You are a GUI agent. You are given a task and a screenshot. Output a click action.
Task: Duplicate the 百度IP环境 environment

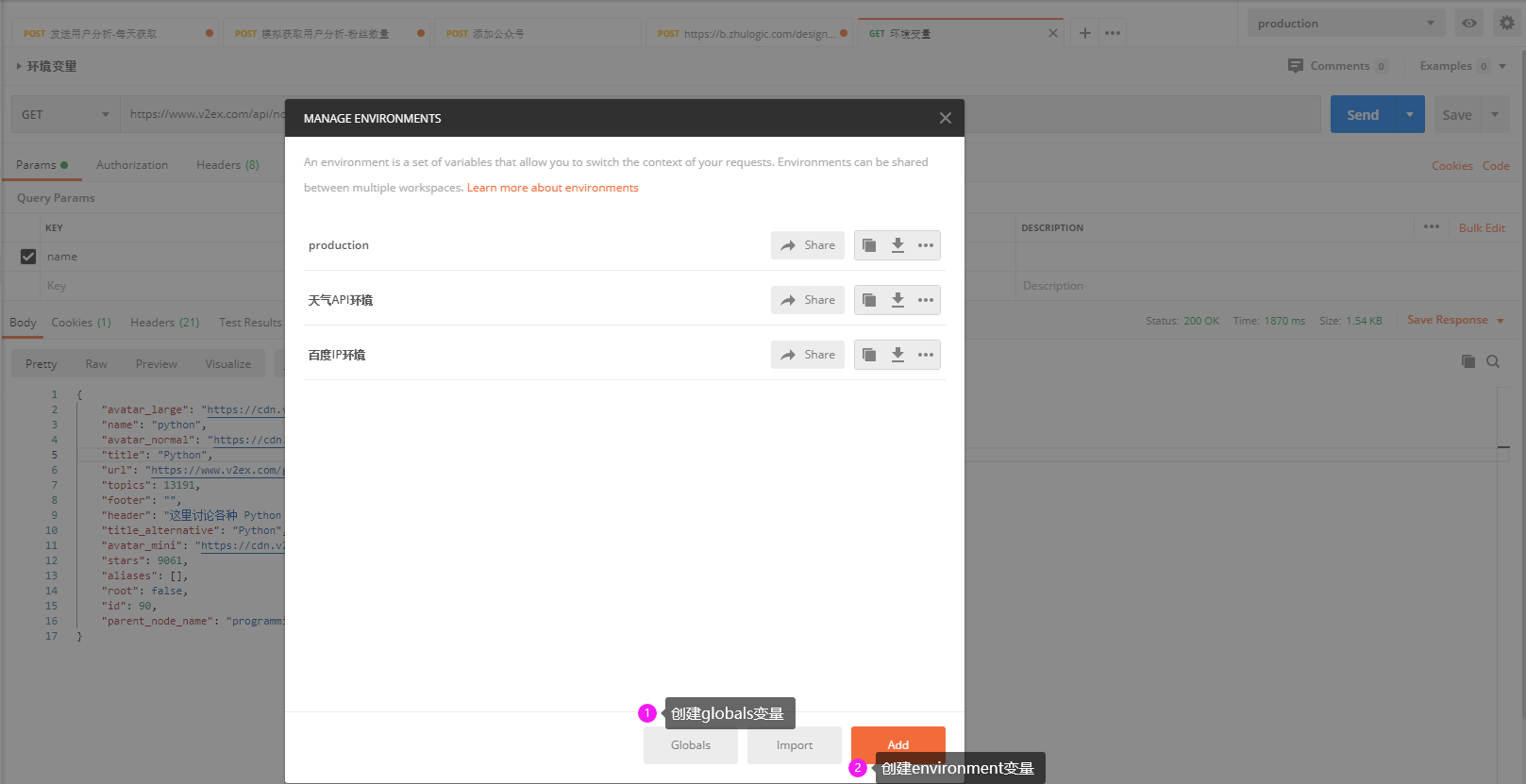(869, 355)
